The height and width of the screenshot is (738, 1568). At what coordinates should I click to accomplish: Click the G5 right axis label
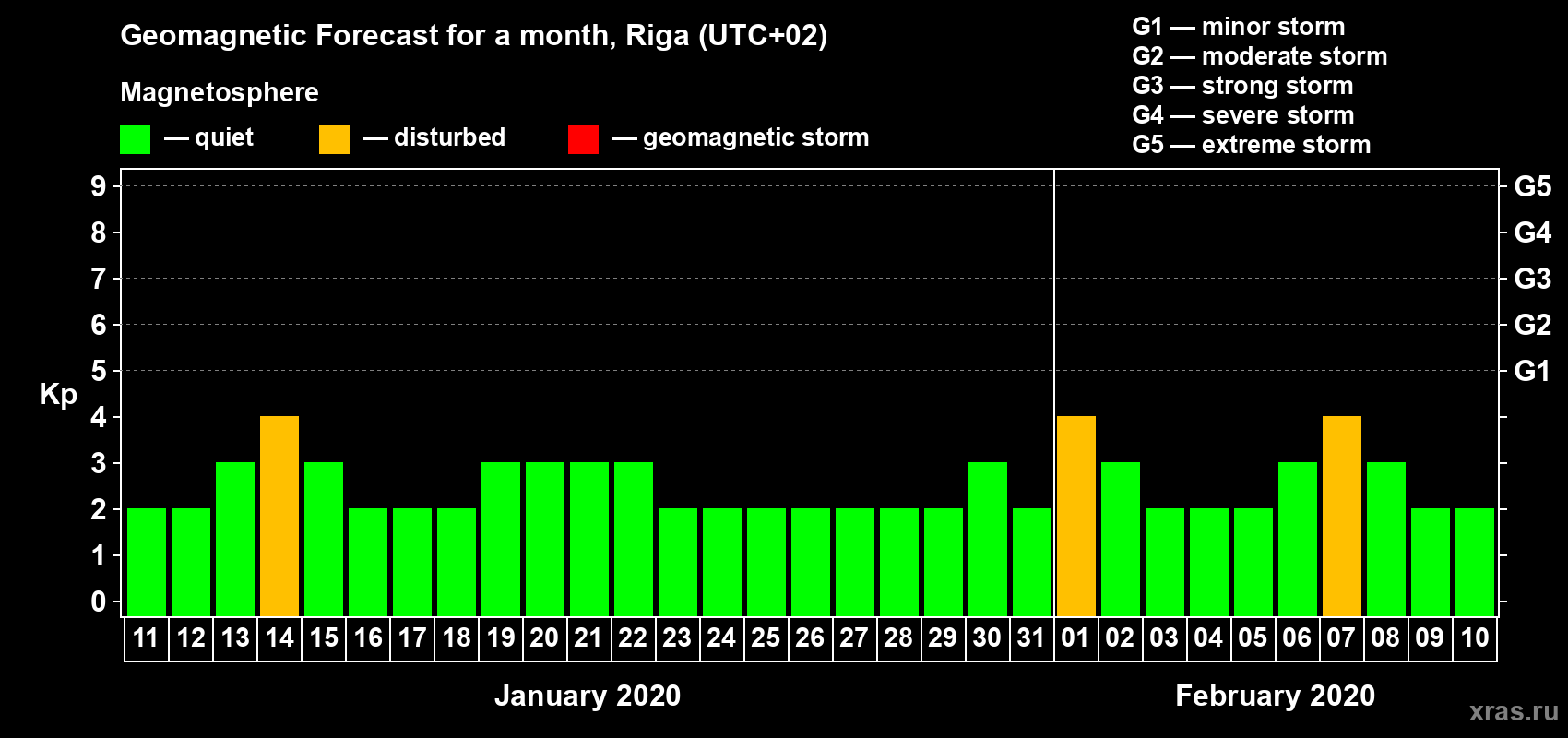point(1533,186)
